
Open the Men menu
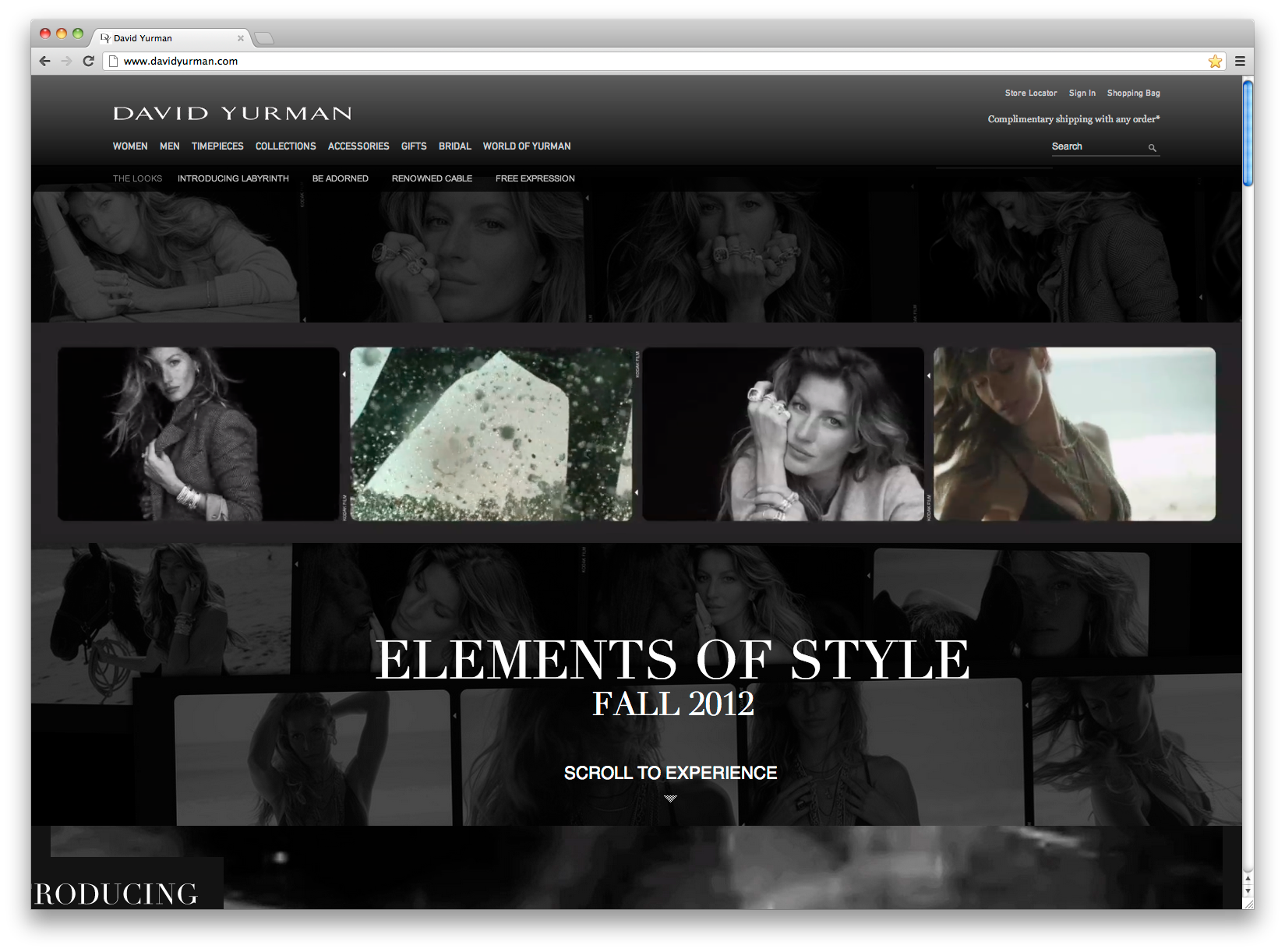170,146
